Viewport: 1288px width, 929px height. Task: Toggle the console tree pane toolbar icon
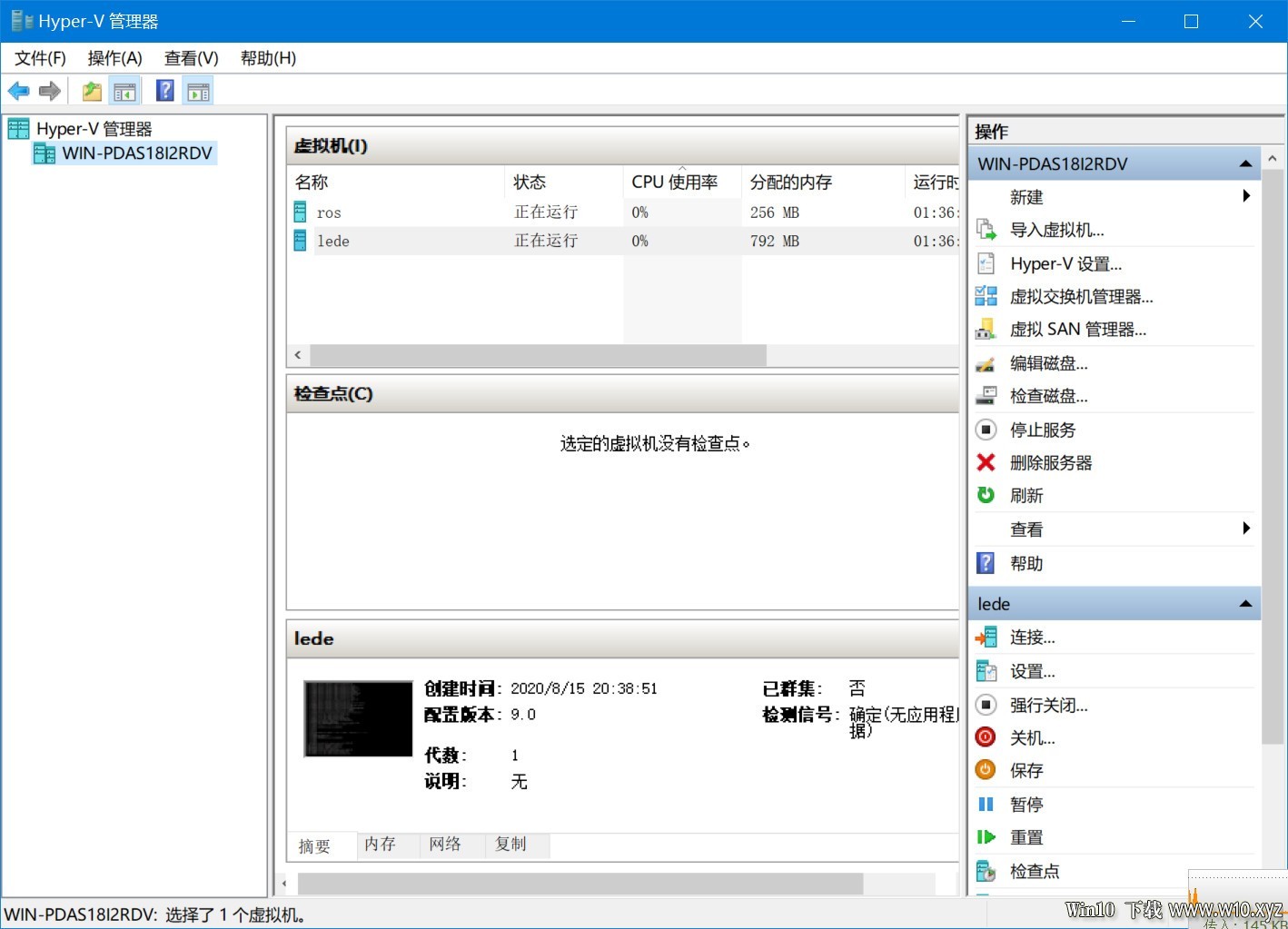[x=124, y=91]
